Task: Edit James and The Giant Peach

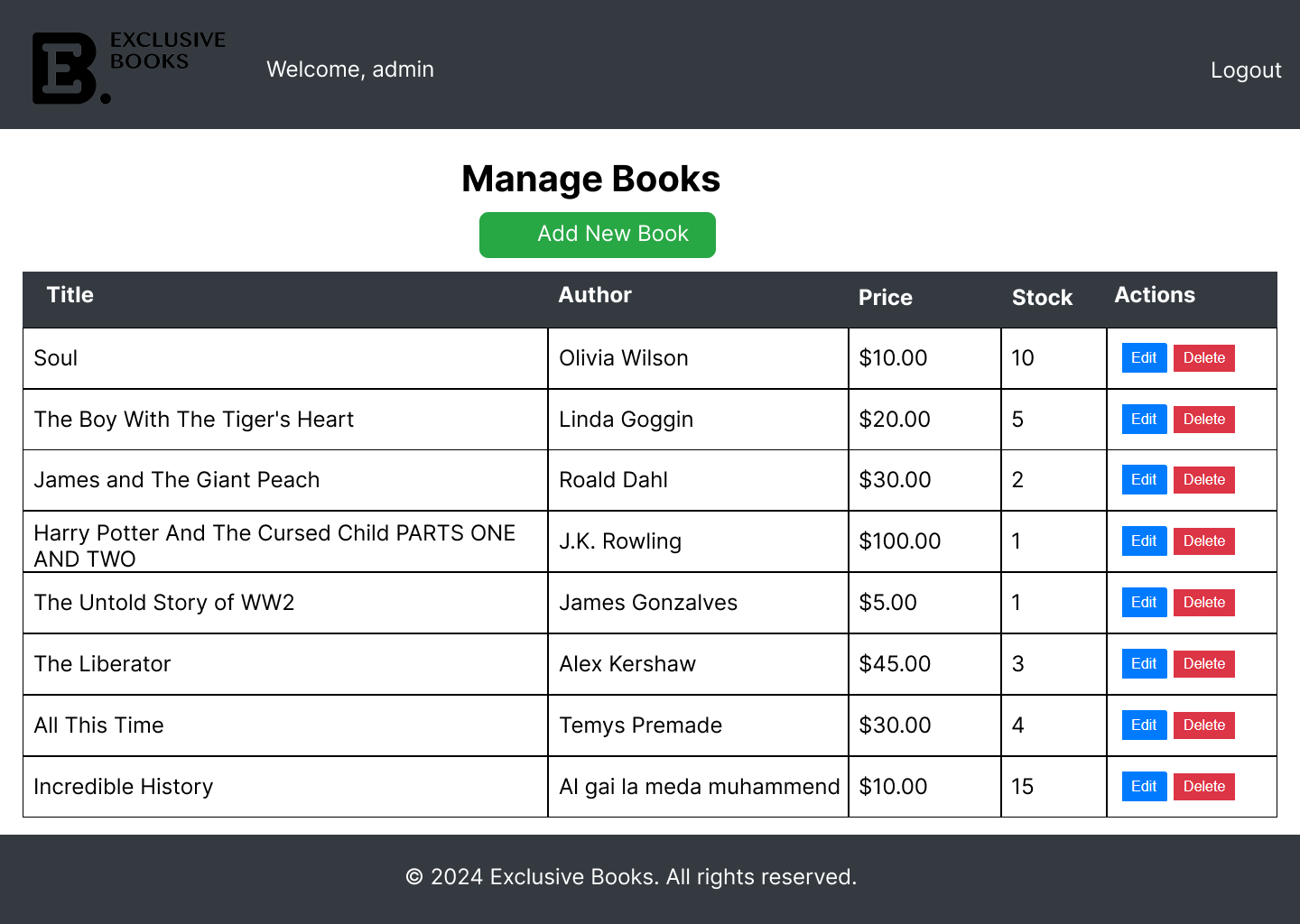Action: (1144, 480)
